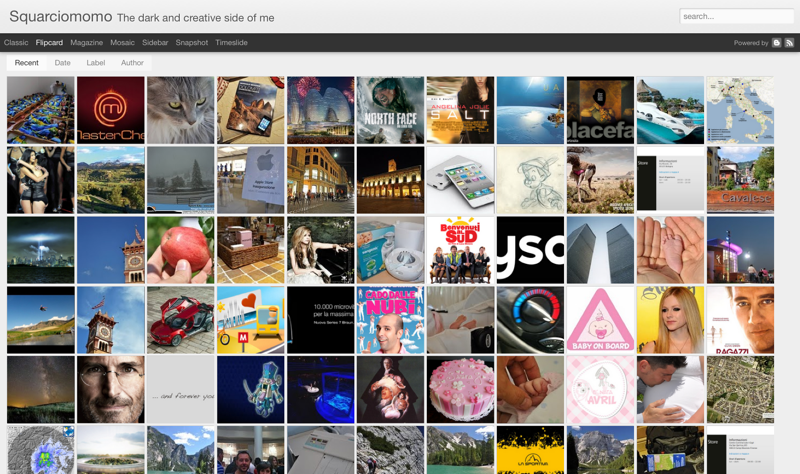
Task: Open the Milky Way night sky thumbnail
Action: click(x=41, y=390)
